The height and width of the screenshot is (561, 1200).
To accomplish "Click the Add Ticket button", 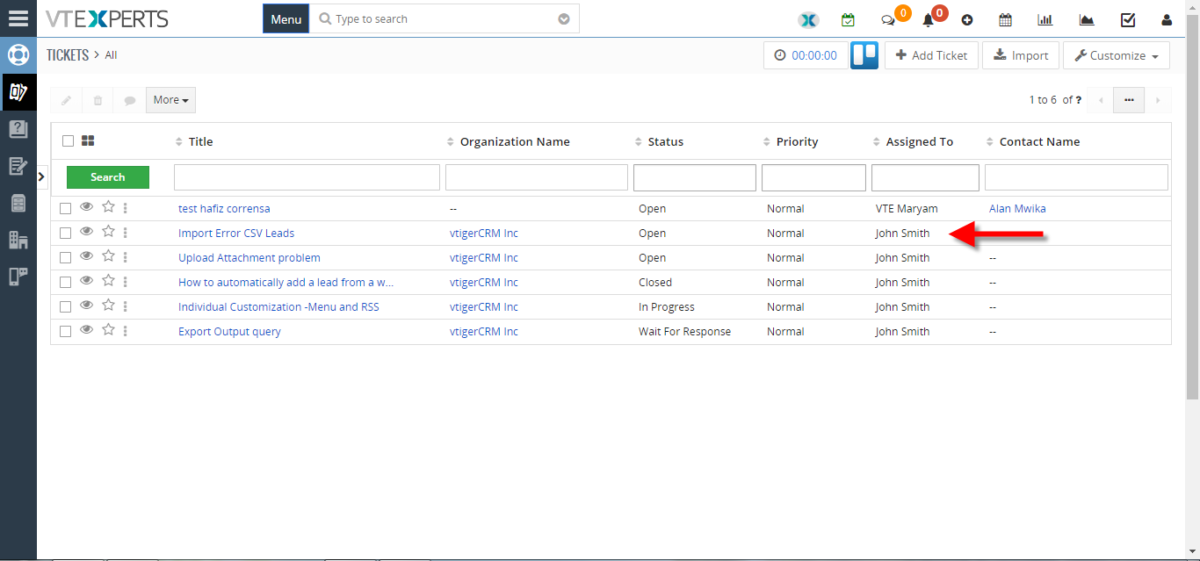I will pyautogui.click(x=931, y=56).
